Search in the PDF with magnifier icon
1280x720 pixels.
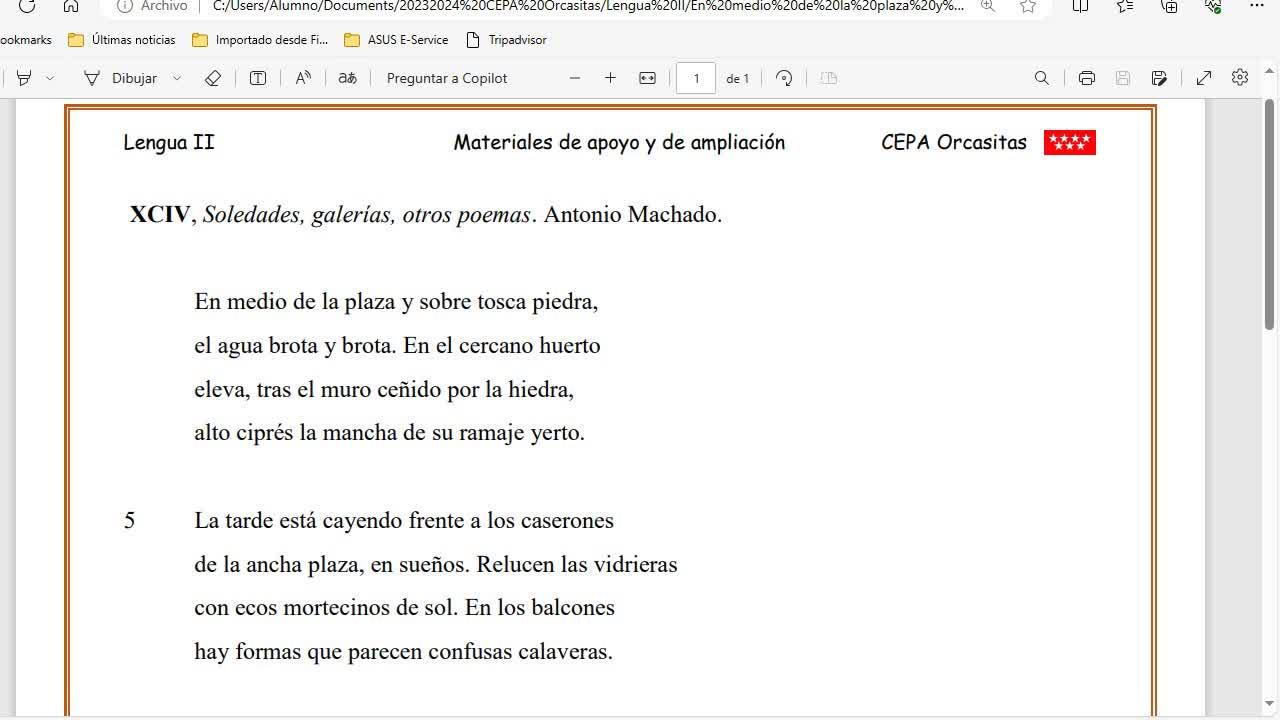coord(1042,78)
